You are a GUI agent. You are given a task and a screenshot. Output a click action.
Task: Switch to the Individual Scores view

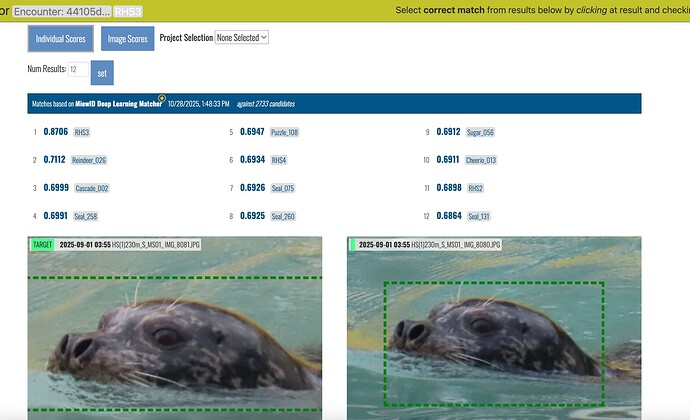point(60,39)
